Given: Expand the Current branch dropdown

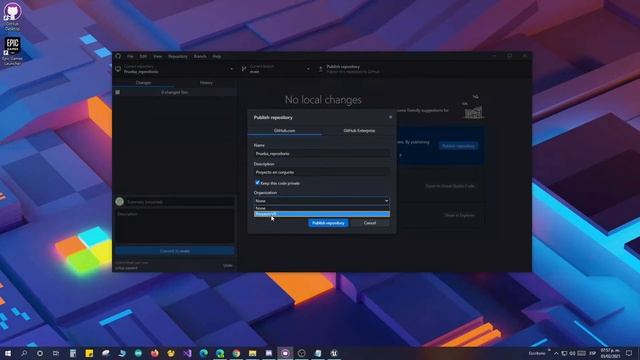Looking at the screenshot, I should (x=276, y=69).
